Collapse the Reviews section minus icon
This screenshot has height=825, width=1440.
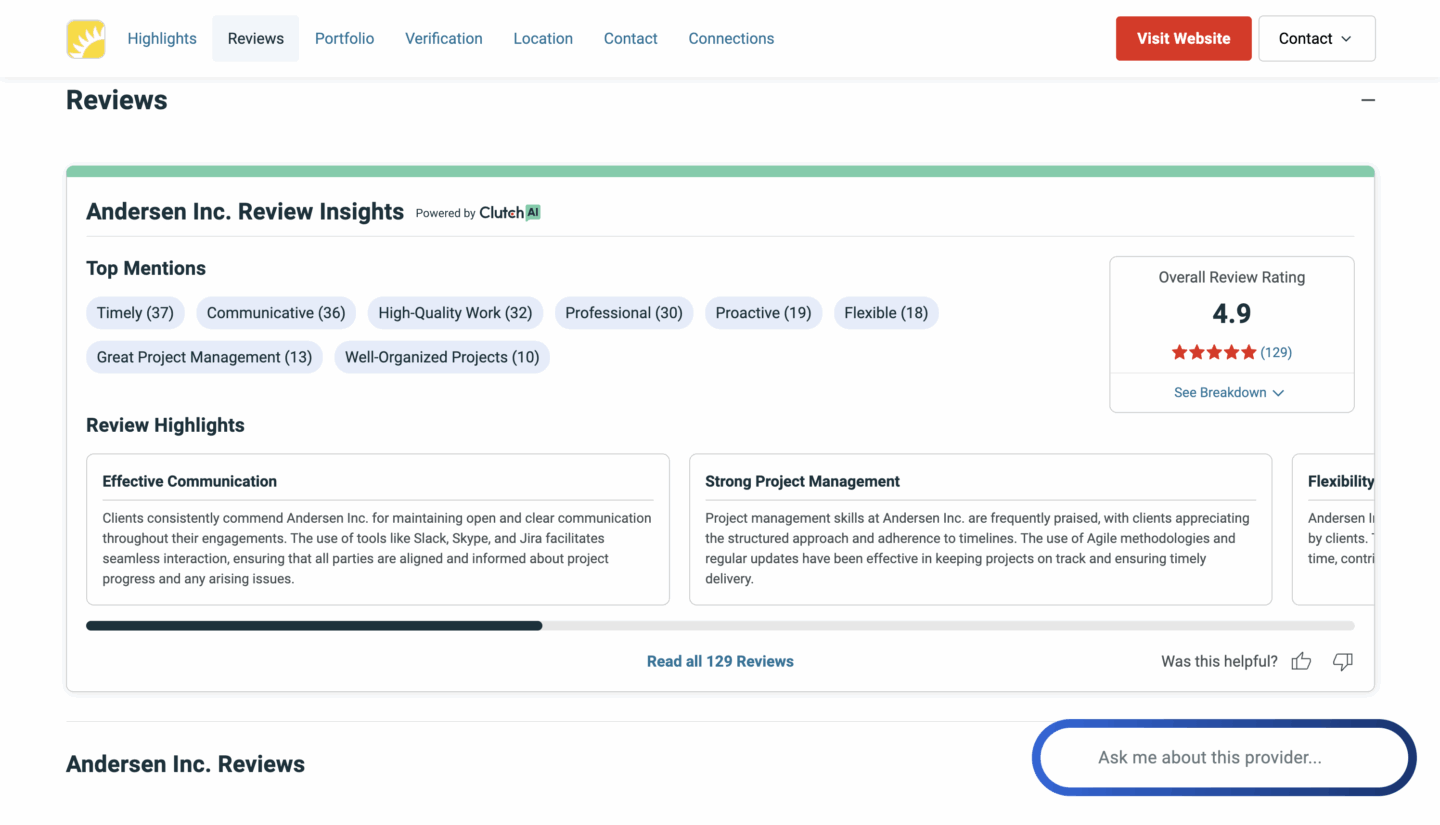(1368, 100)
